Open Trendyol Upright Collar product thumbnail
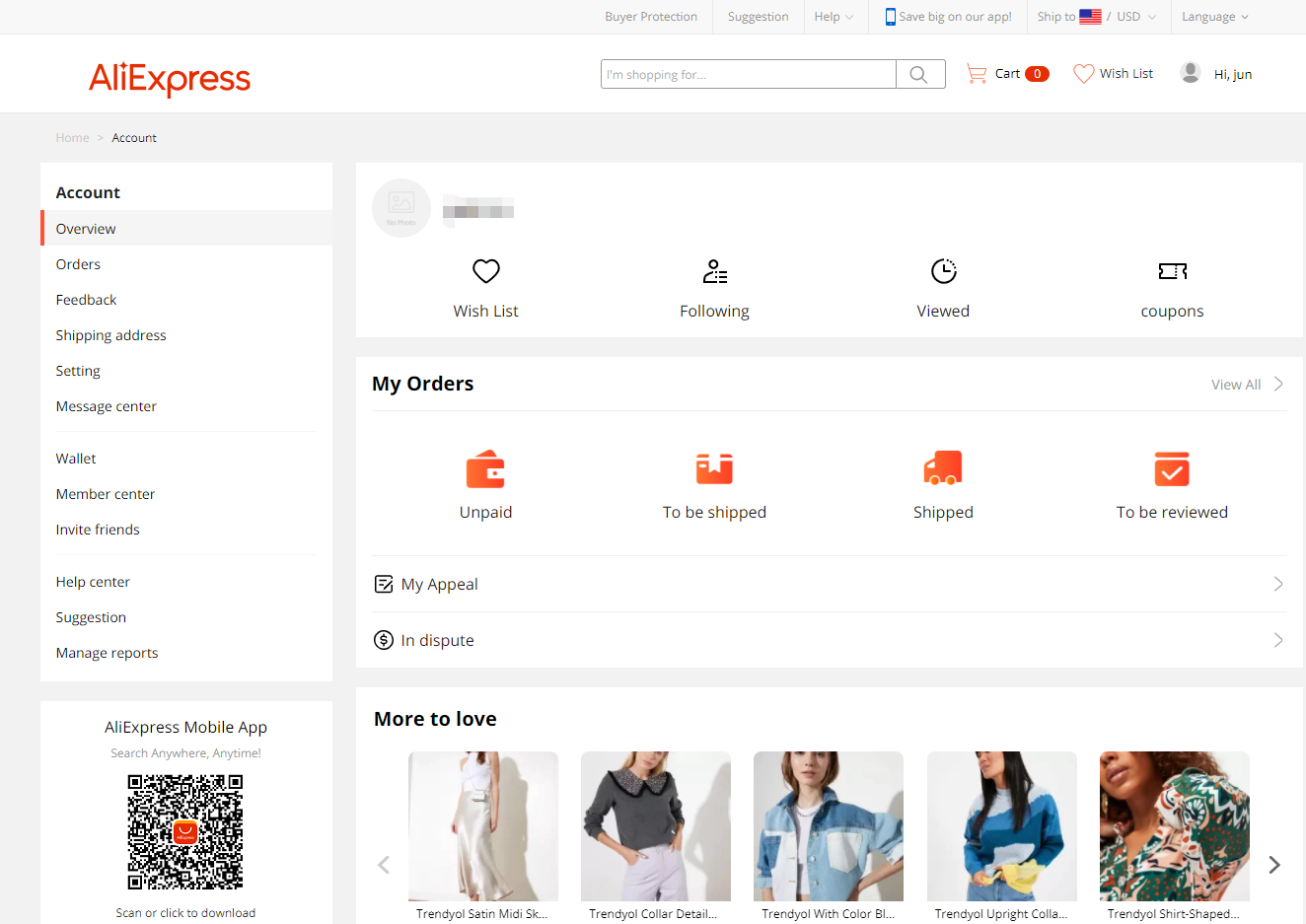 1002,826
